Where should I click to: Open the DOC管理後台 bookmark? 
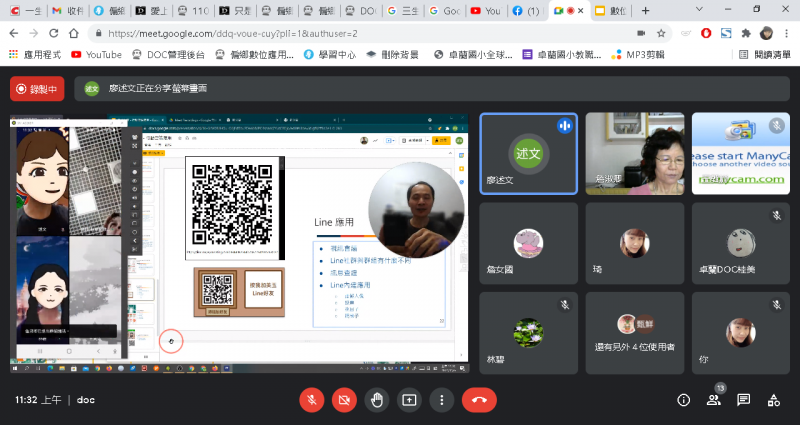tap(168, 55)
